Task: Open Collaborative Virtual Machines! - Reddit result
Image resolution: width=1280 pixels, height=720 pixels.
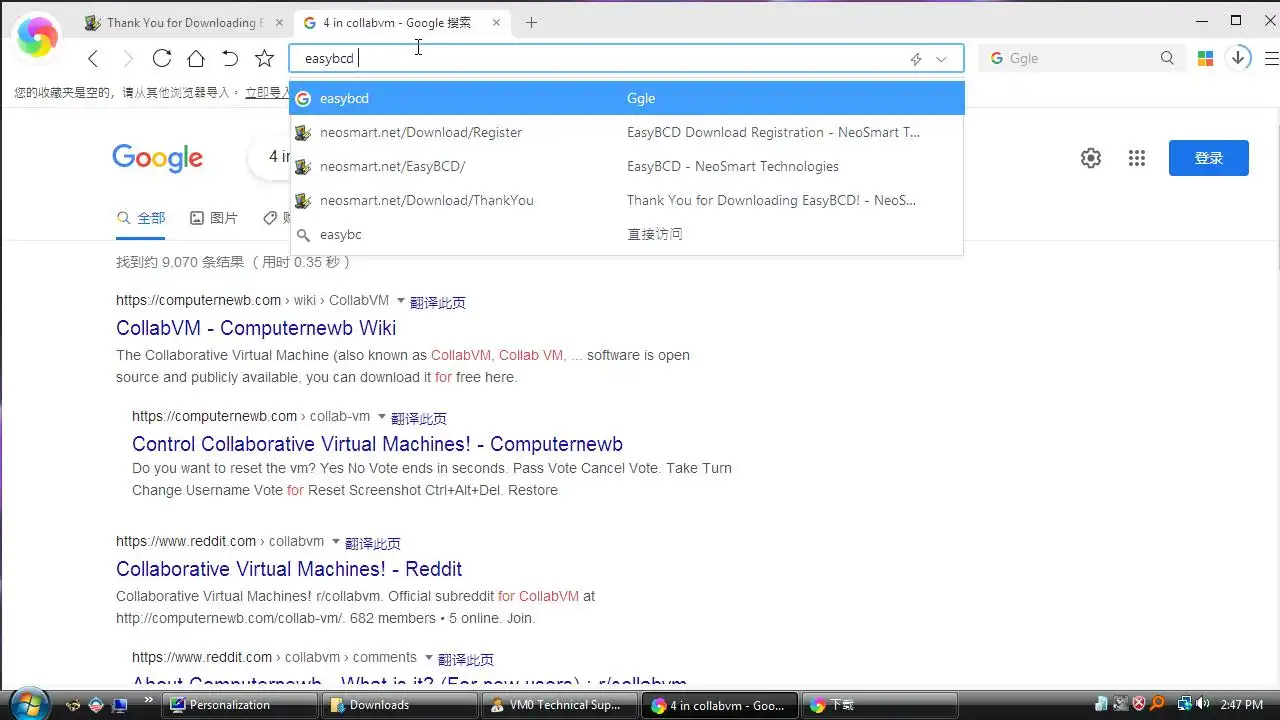Action: click(289, 569)
